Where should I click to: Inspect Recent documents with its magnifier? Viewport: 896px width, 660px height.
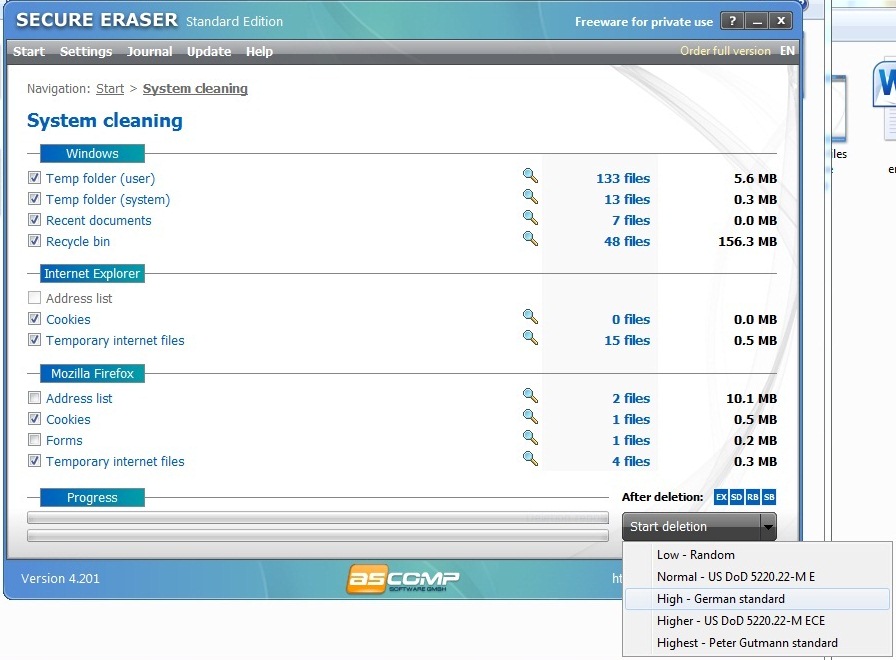(x=530, y=218)
